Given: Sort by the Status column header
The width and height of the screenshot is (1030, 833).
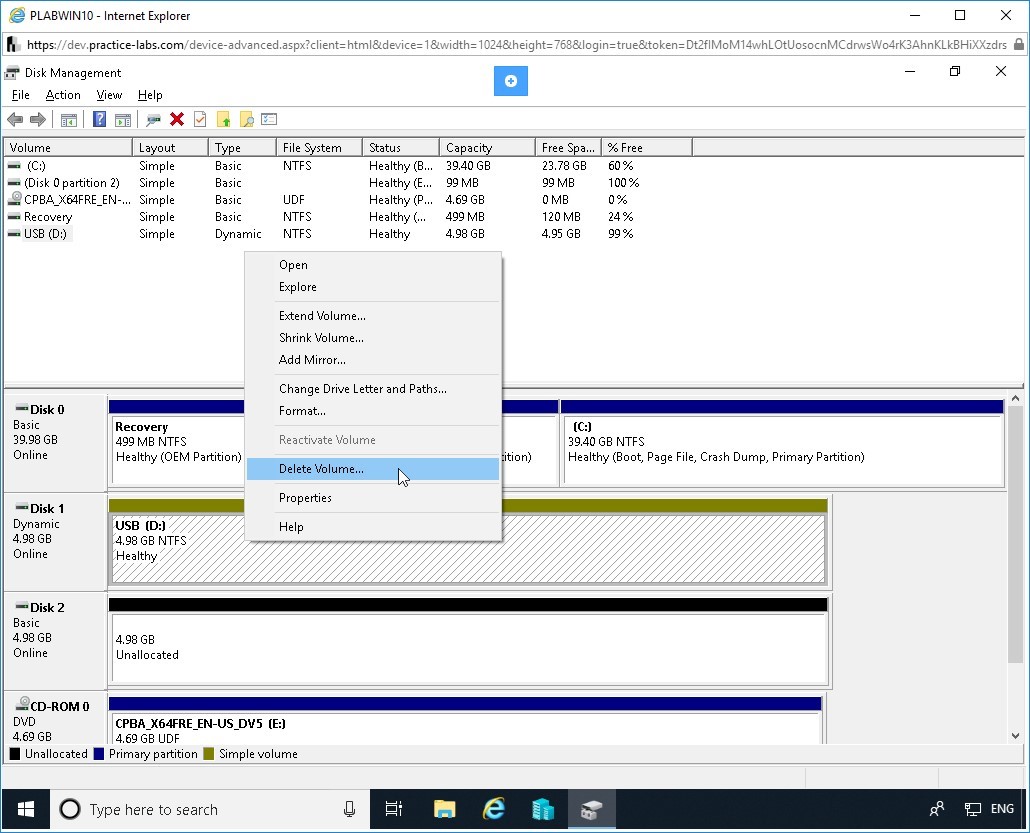Looking at the screenshot, I should 401,148.
